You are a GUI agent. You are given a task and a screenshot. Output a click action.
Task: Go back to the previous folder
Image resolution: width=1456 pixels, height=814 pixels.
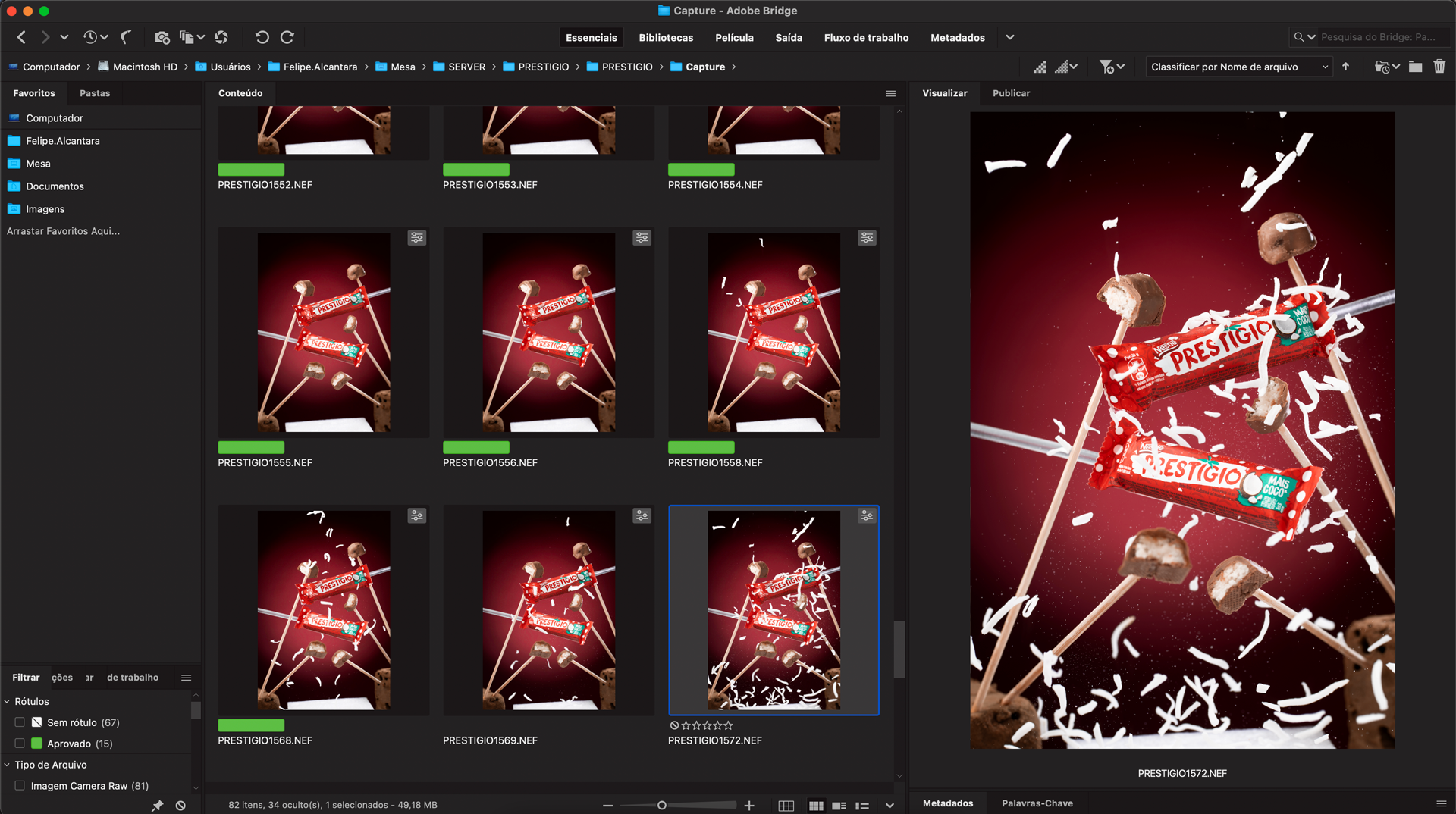point(21,37)
